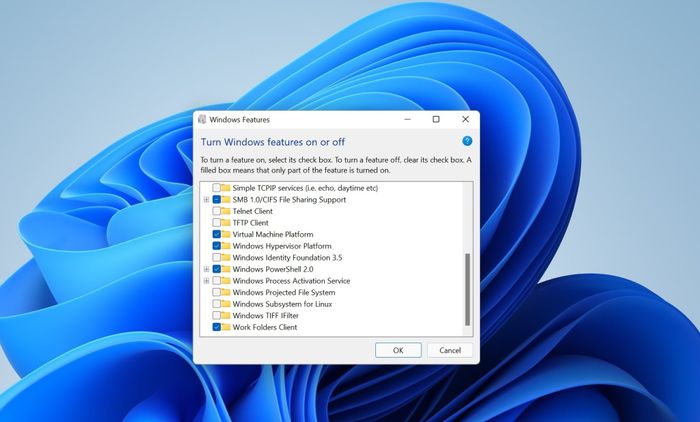
Task: Select the SMB 1.0/CIFS File Sharing Support label
Action: (x=289, y=199)
